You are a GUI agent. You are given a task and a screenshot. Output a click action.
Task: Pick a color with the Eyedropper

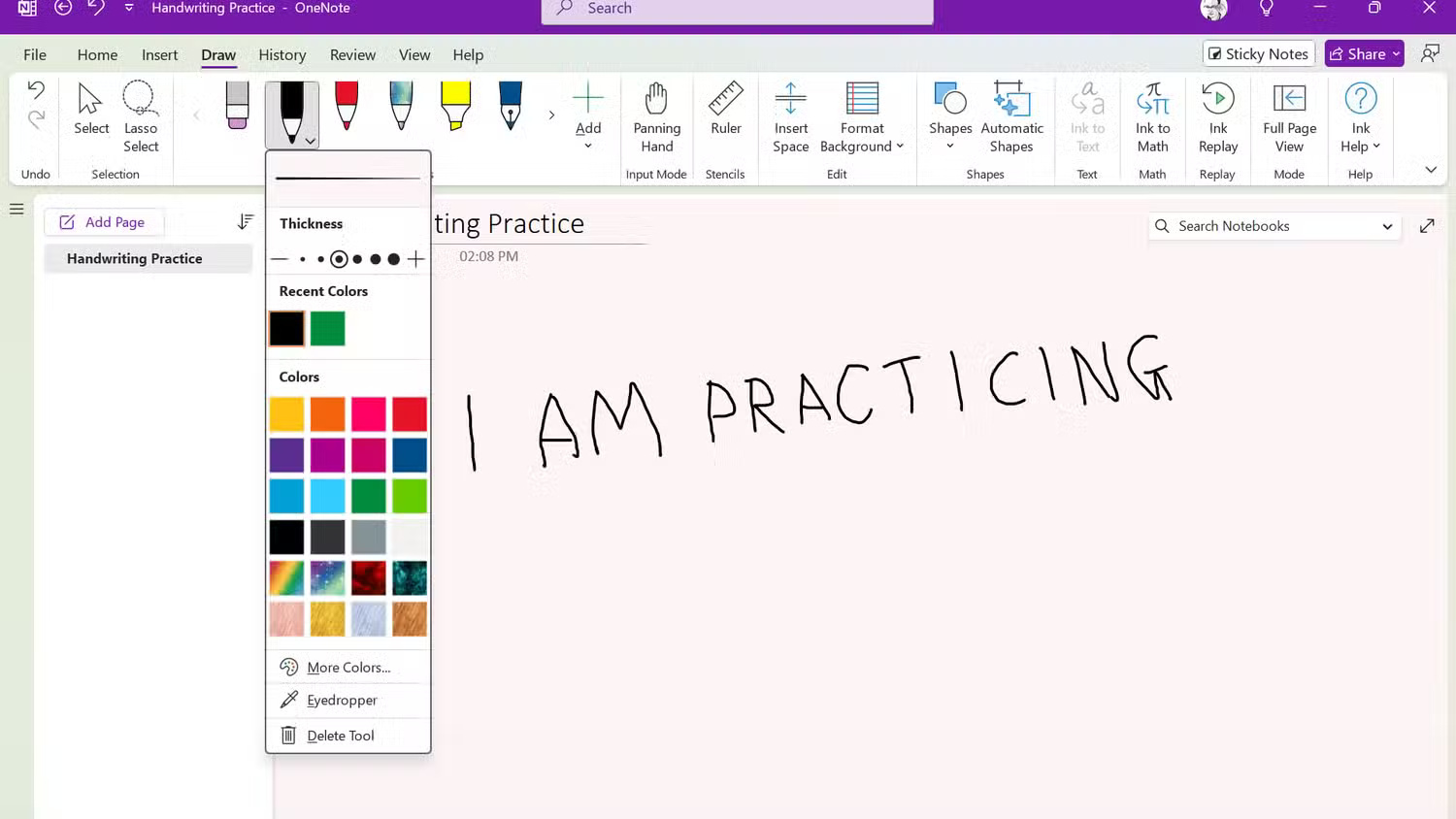[x=341, y=700]
